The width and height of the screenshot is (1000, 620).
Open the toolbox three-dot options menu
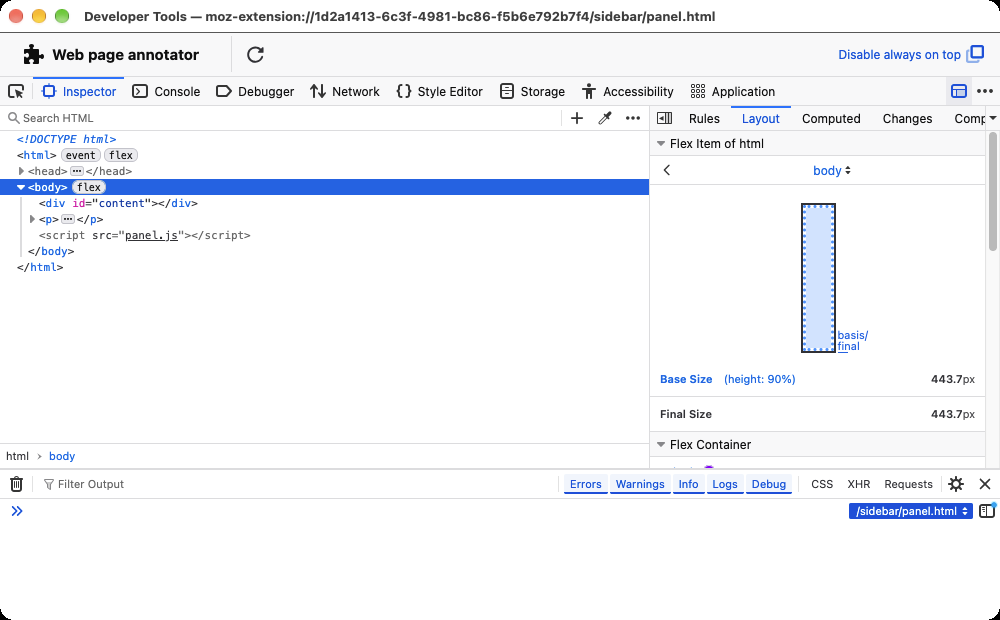click(985, 91)
